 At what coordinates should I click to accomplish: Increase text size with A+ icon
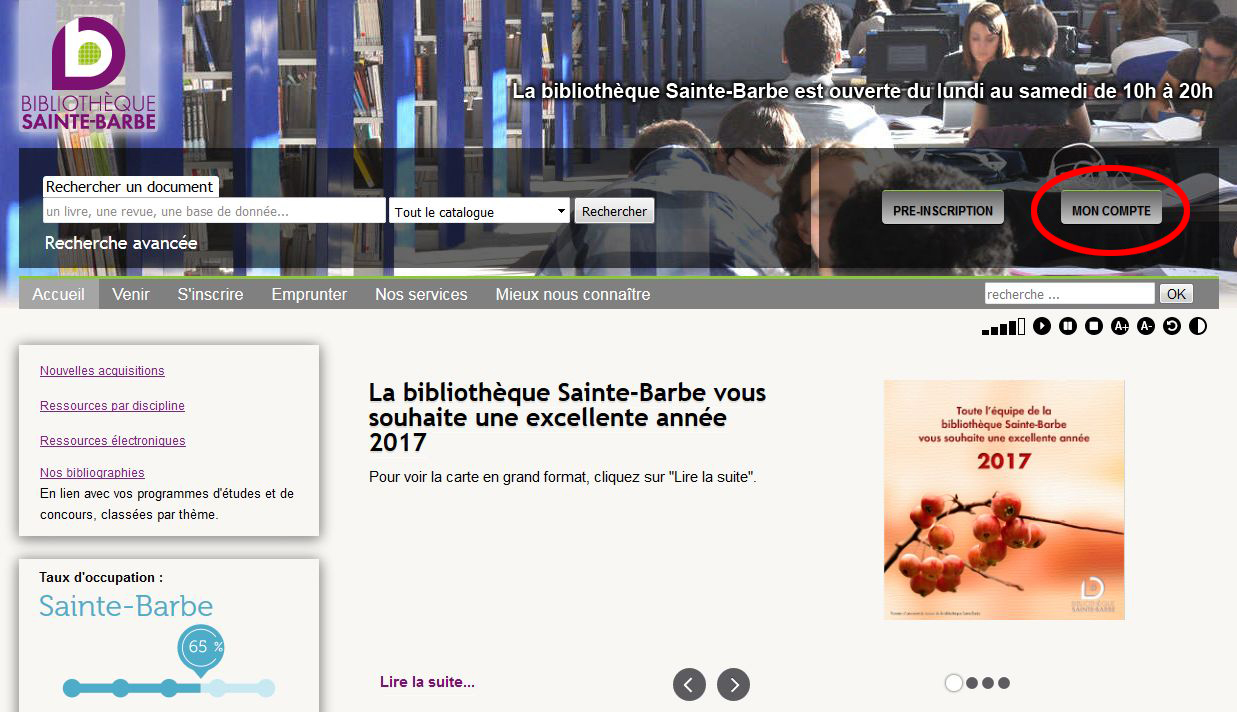pyautogui.click(x=1120, y=326)
